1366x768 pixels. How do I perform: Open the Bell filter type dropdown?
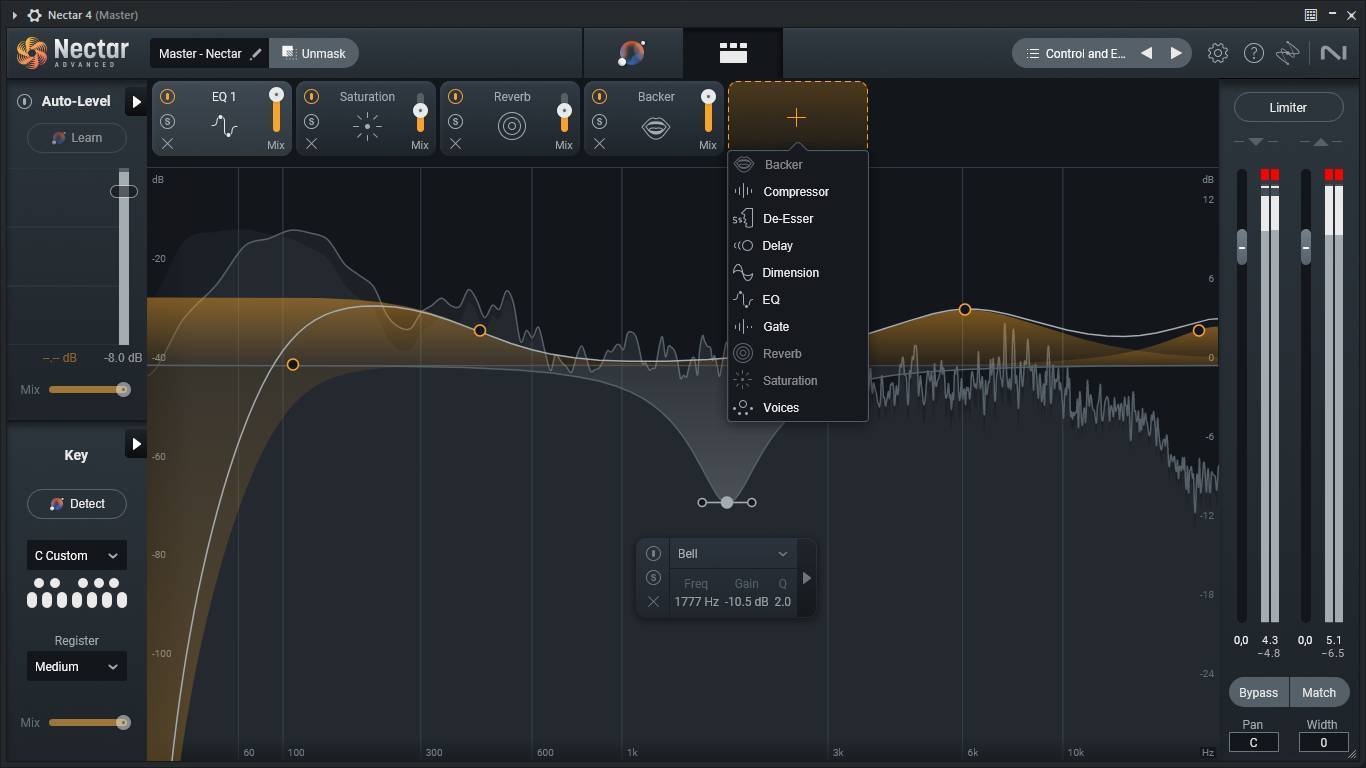pos(733,553)
